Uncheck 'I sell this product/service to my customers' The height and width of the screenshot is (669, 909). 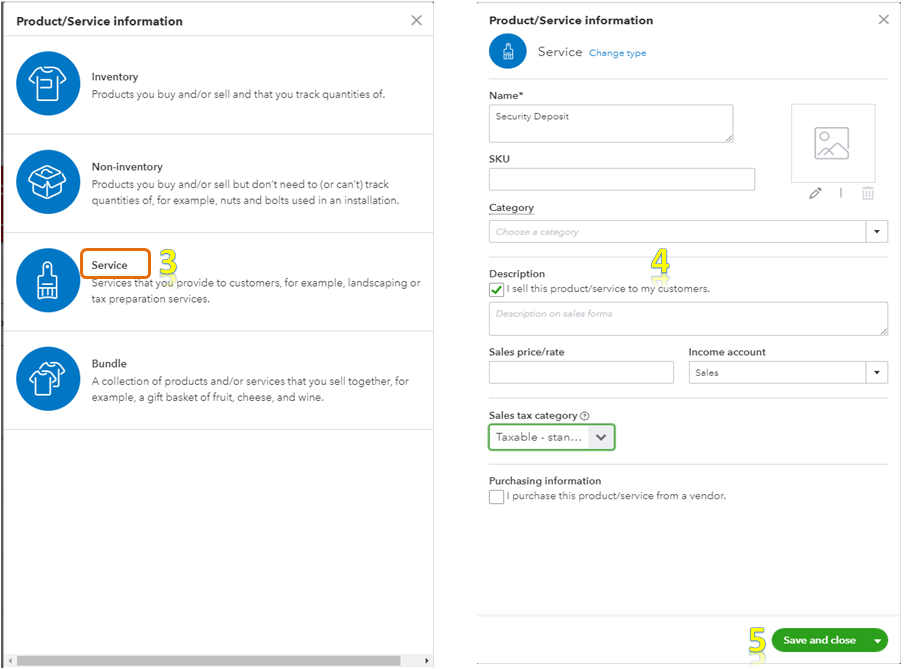497,289
